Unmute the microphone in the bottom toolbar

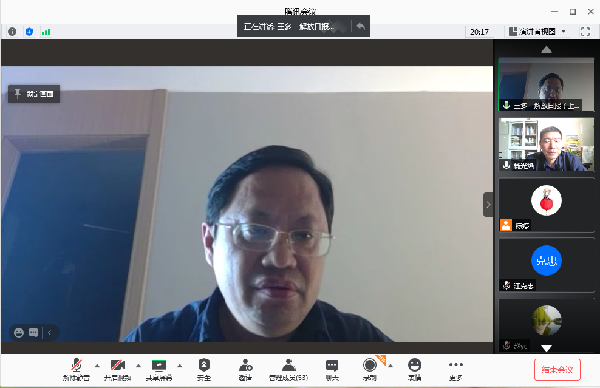pos(77,369)
